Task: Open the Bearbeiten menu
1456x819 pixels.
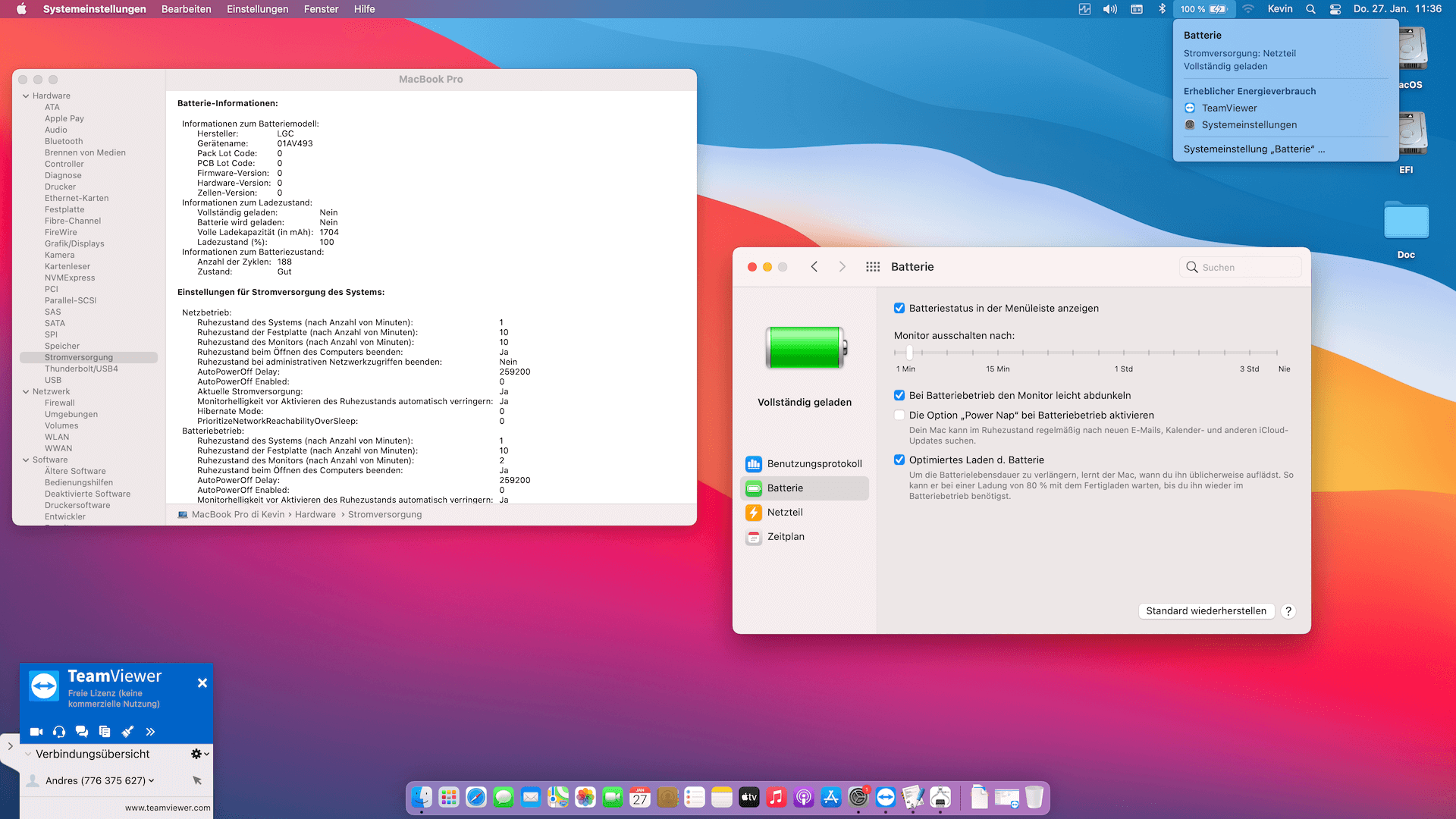Action: coord(186,9)
